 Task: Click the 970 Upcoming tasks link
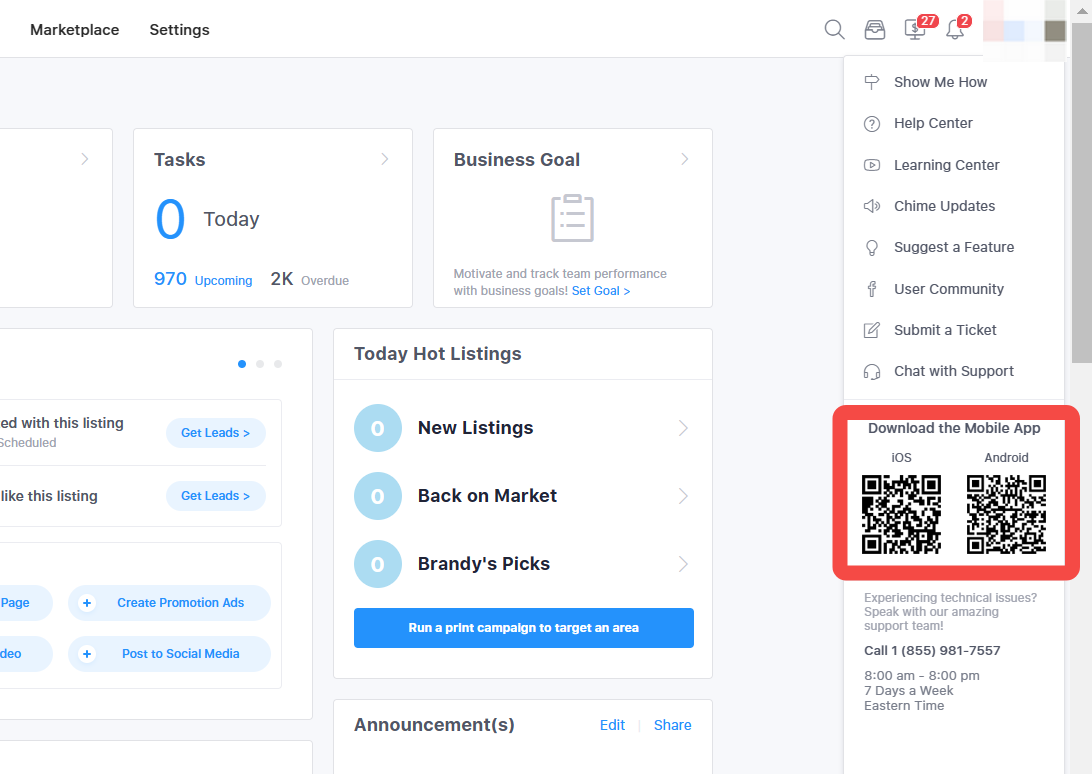click(x=203, y=280)
